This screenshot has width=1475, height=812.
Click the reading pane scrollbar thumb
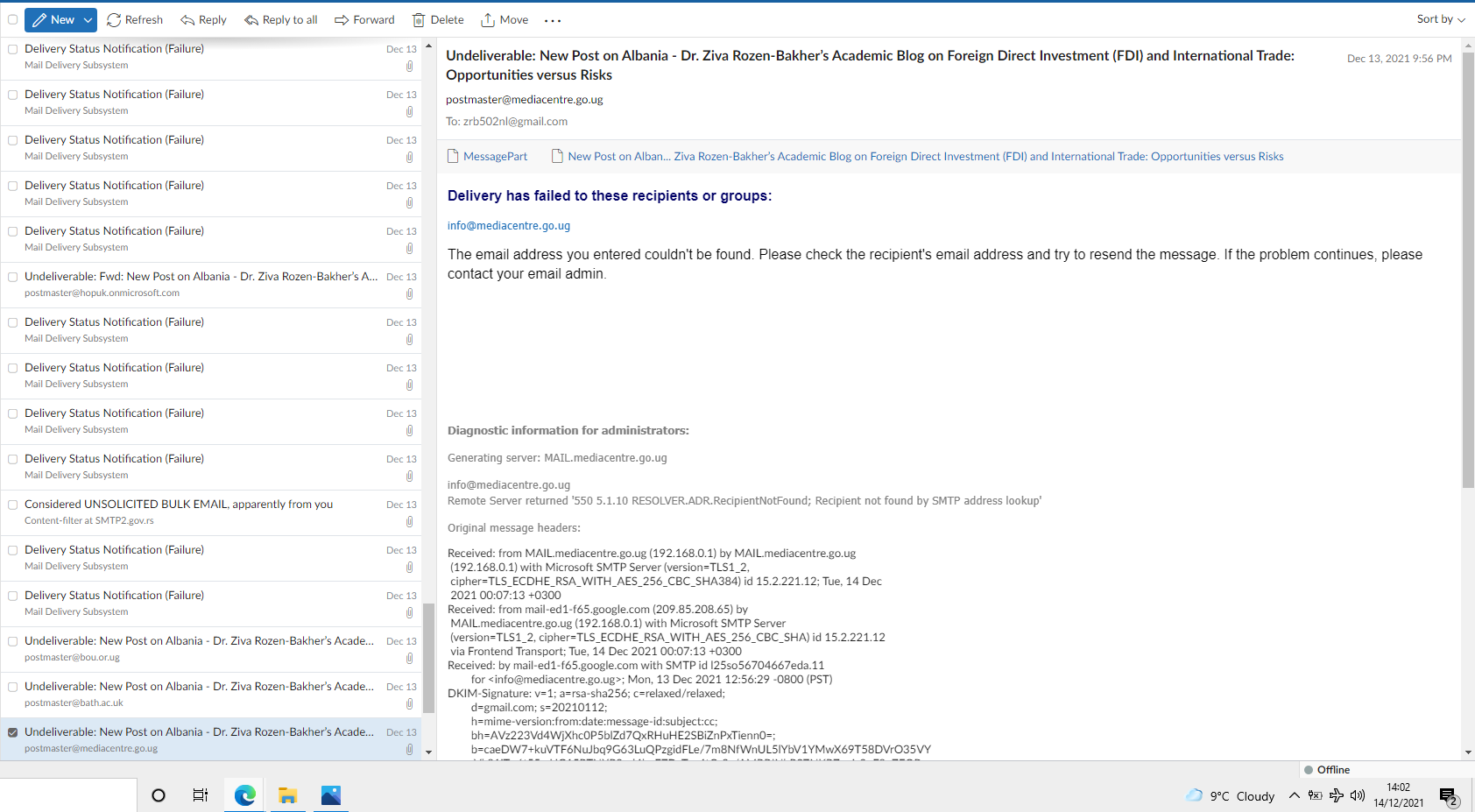(1468, 269)
